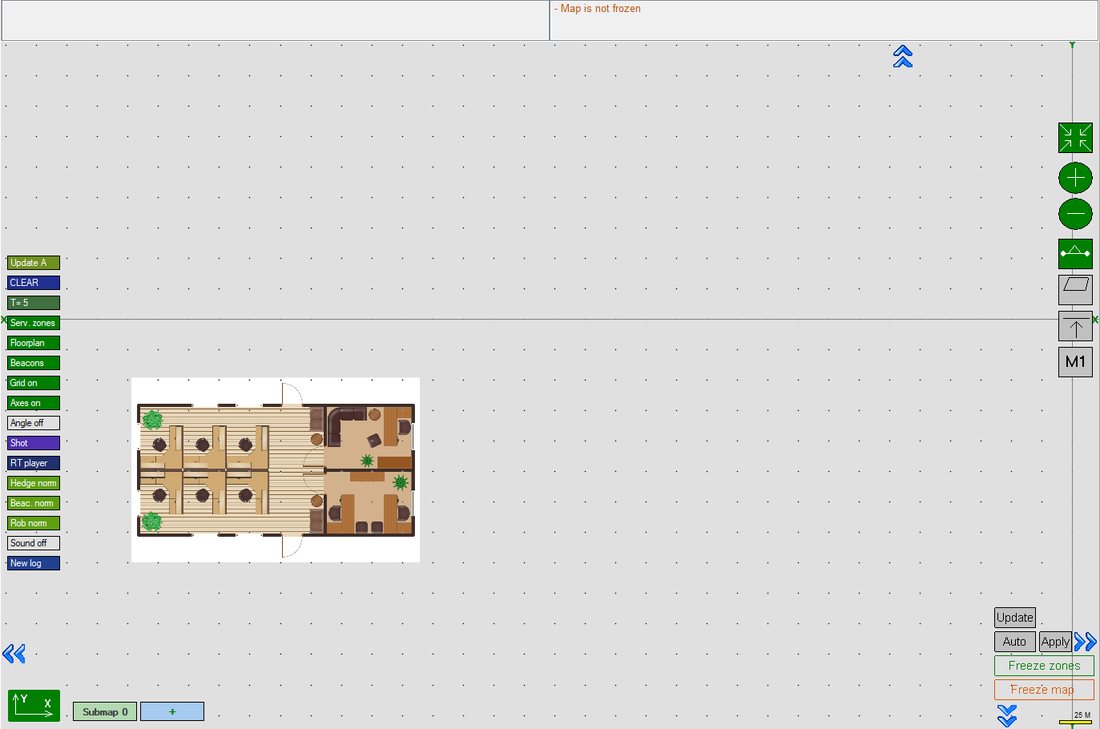Collapse top panel with double up chevron
The height and width of the screenshot is (729, 1100).
903,56
